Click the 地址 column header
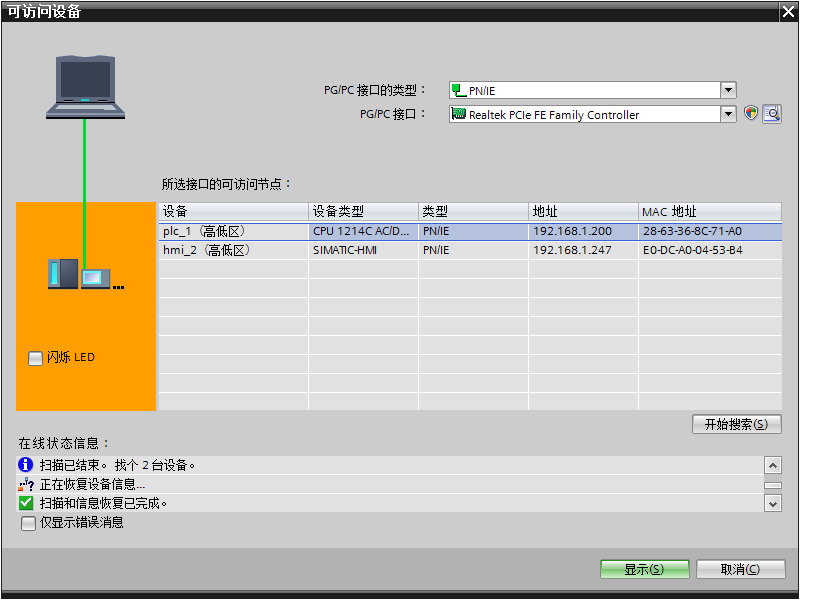 [x=583, y=211]
